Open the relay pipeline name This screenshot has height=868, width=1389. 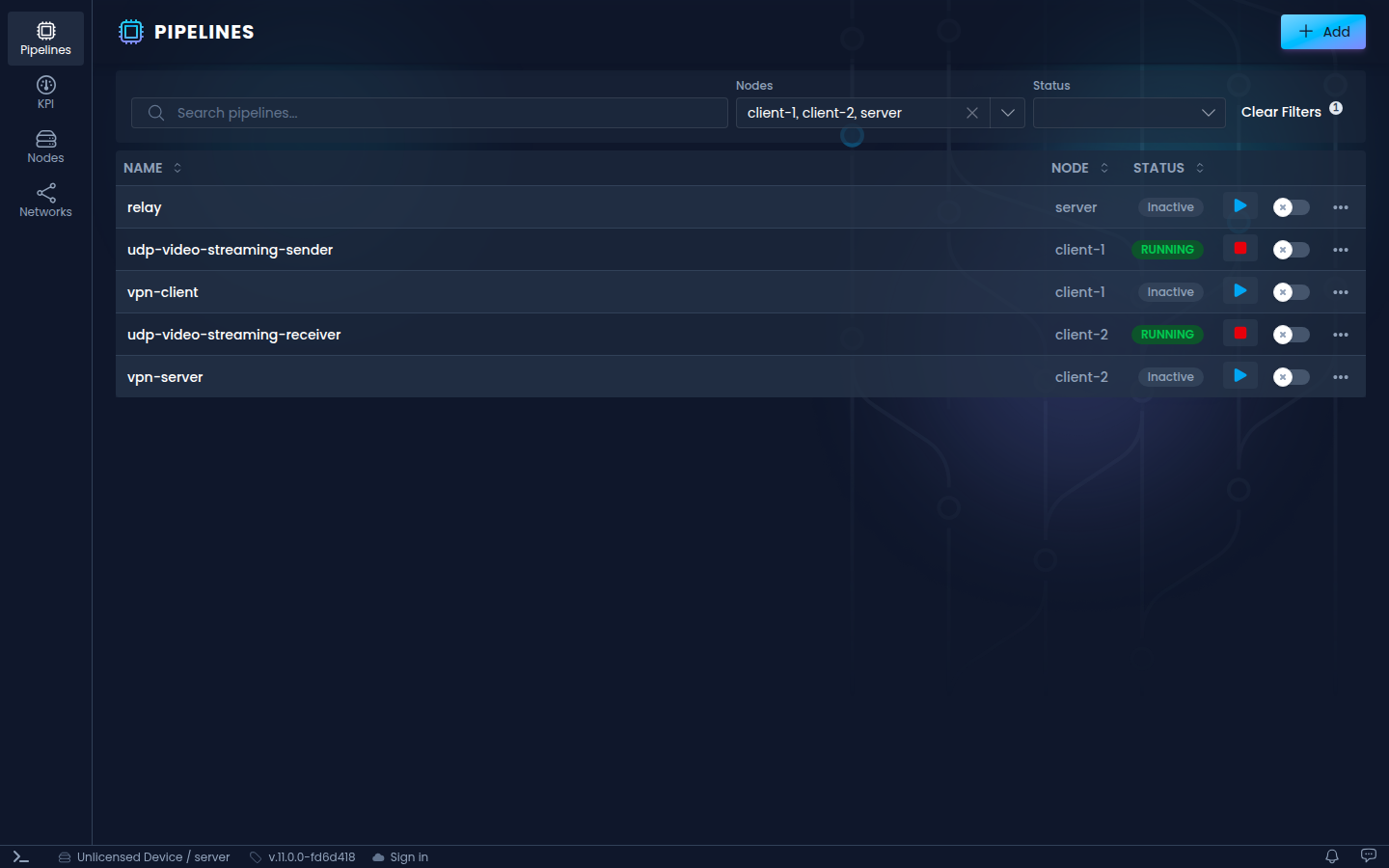tap(145, 207)
